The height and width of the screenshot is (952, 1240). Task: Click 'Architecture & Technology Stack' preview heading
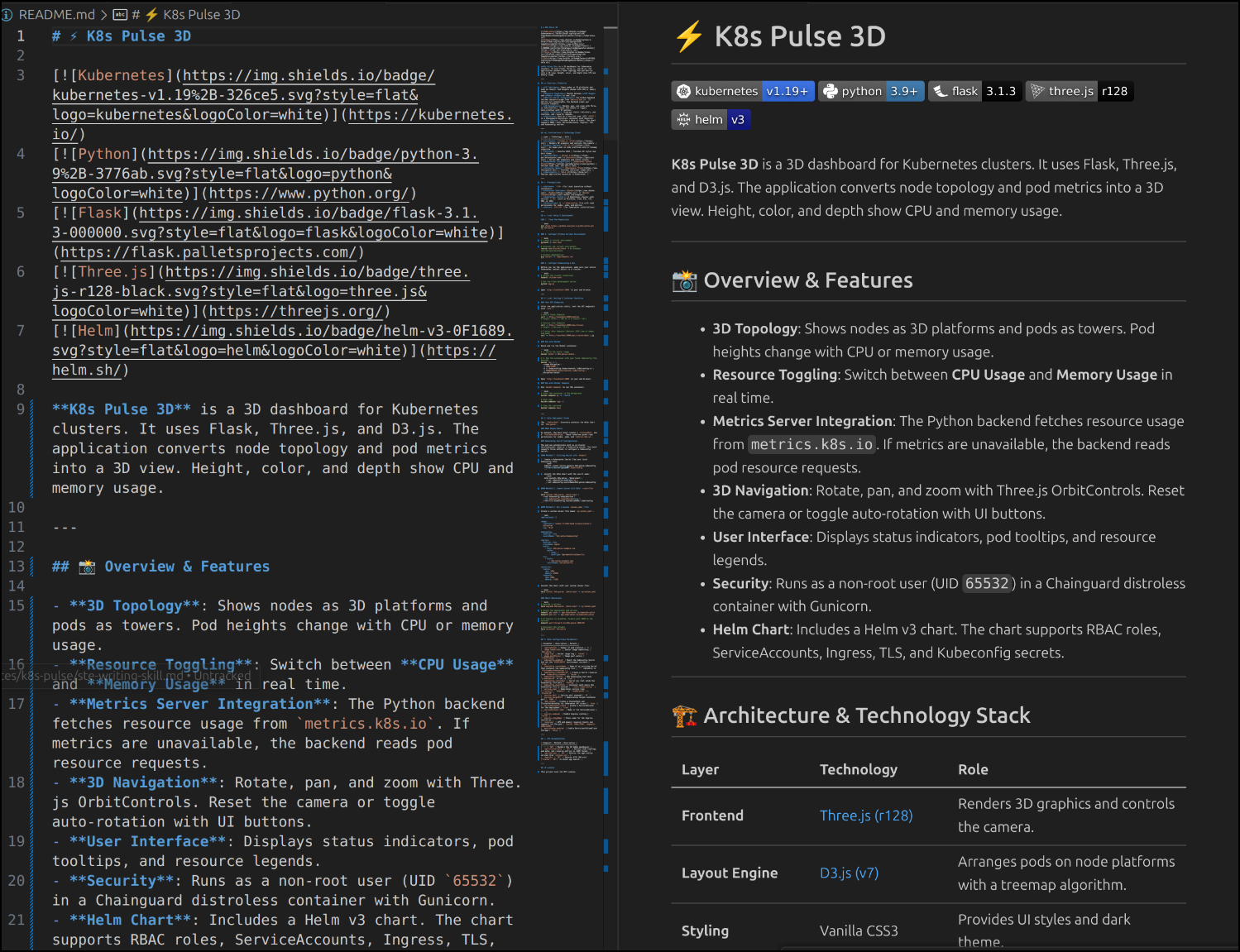(x=867, y=715)
